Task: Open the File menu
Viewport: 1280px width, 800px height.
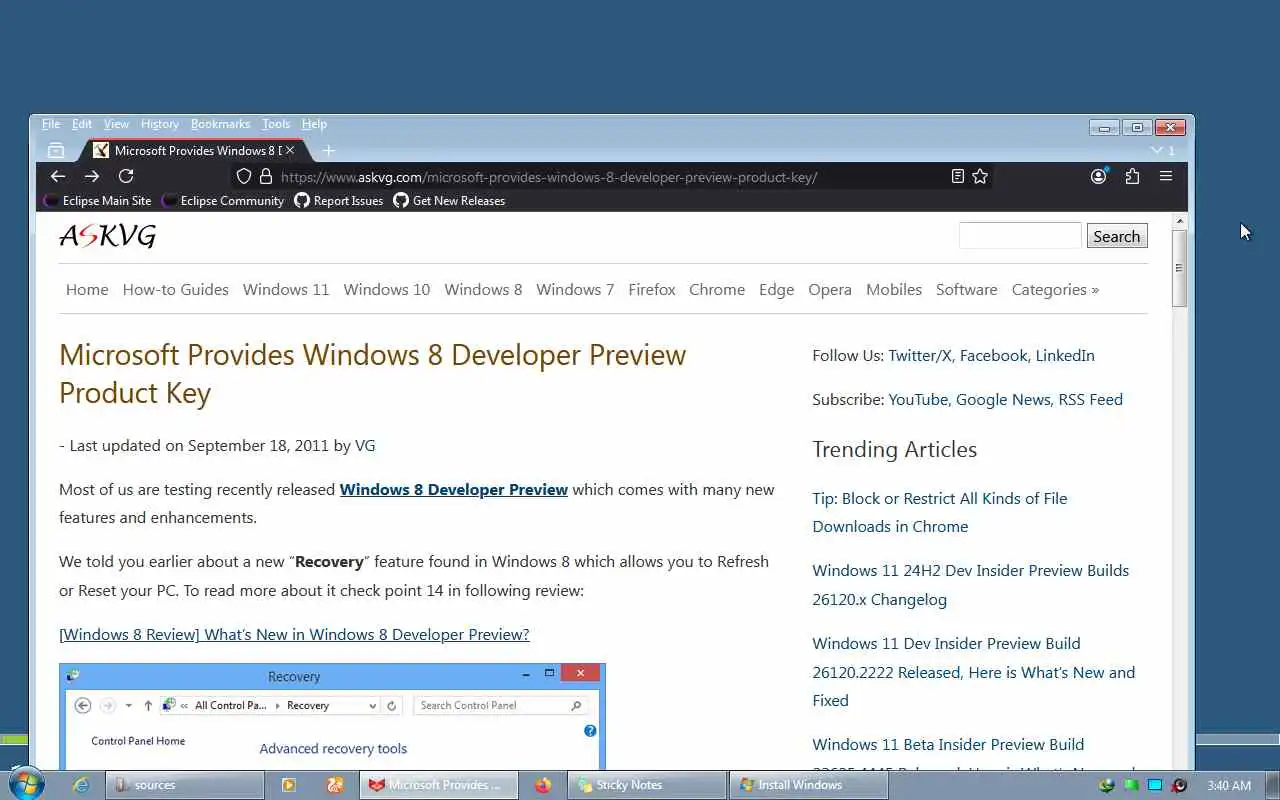Action: 51,124
